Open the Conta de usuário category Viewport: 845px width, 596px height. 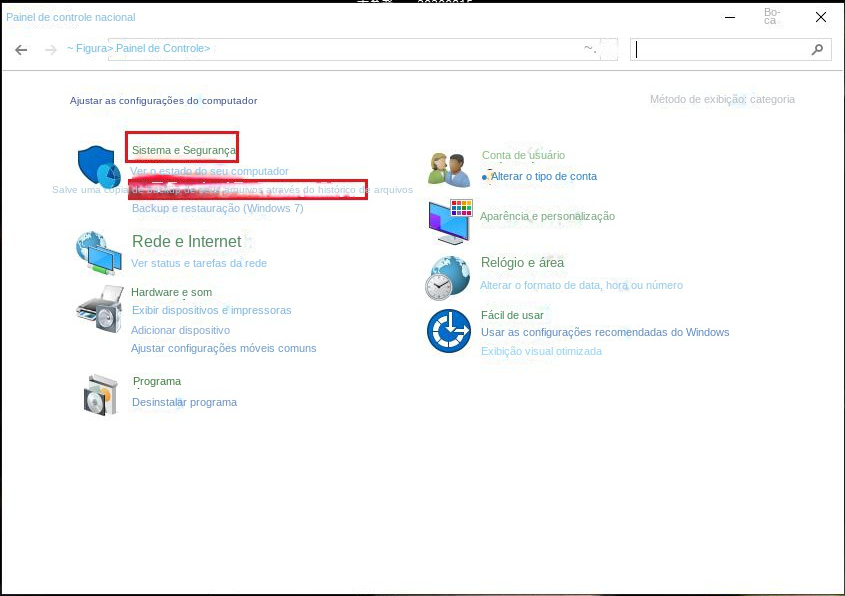(x=523, y=155)
